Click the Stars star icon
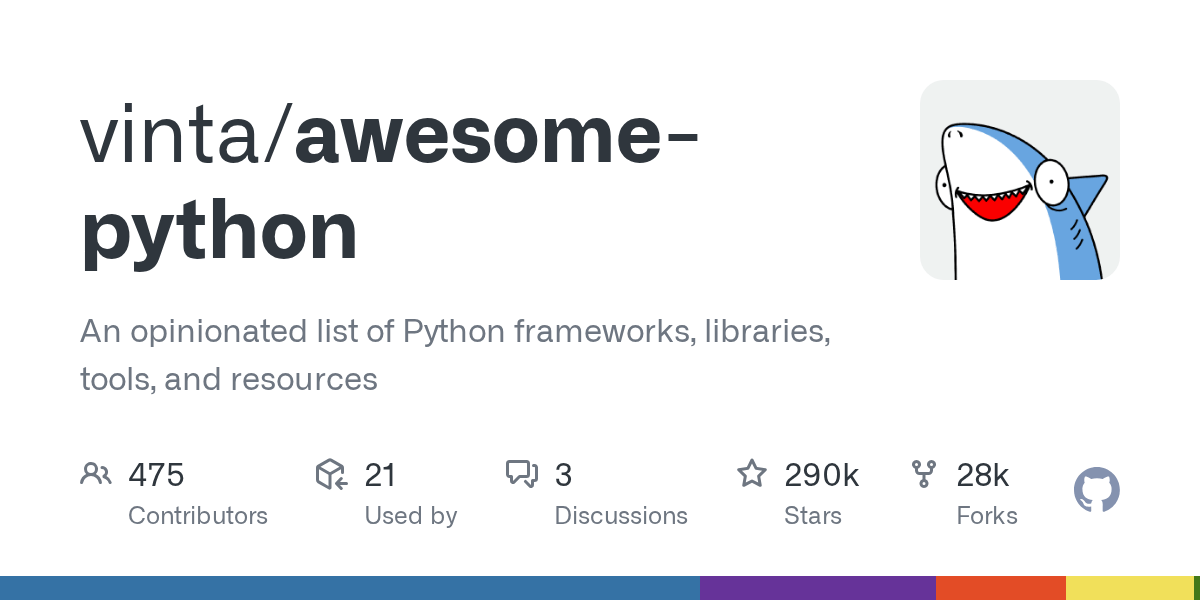 [x=752, y=474]
